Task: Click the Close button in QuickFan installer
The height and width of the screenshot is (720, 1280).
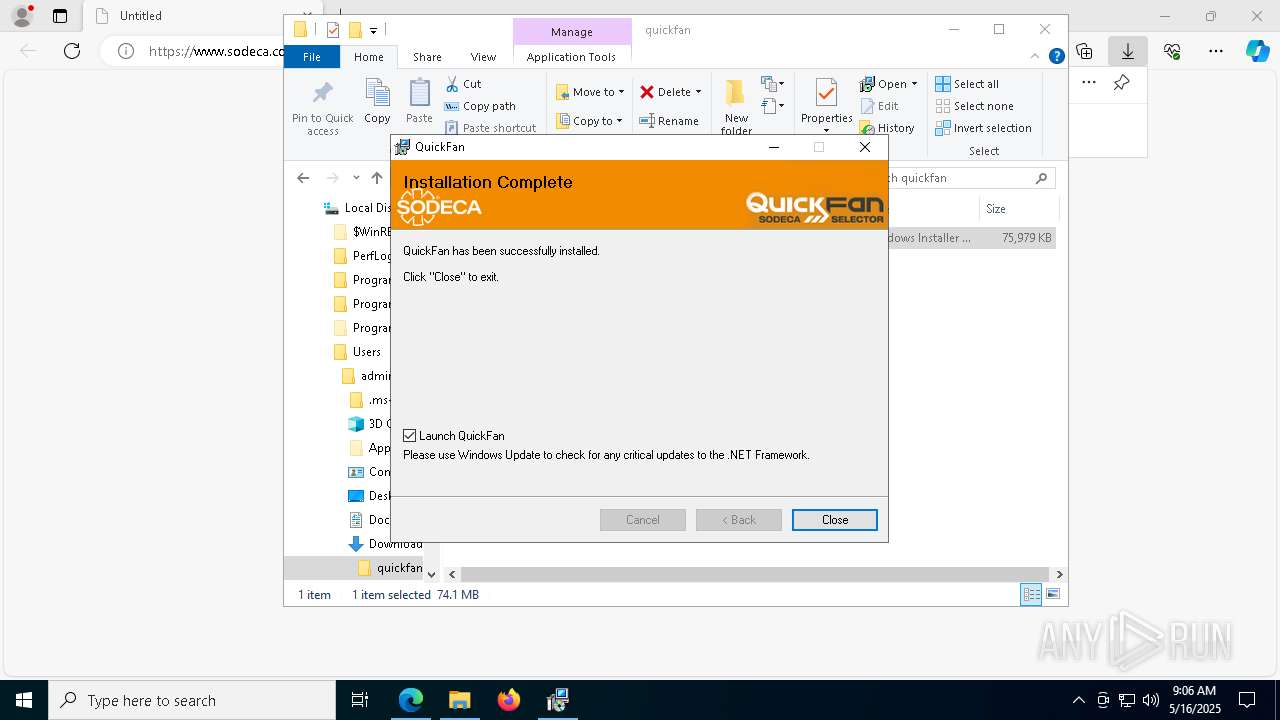Action: pos(835,520)
